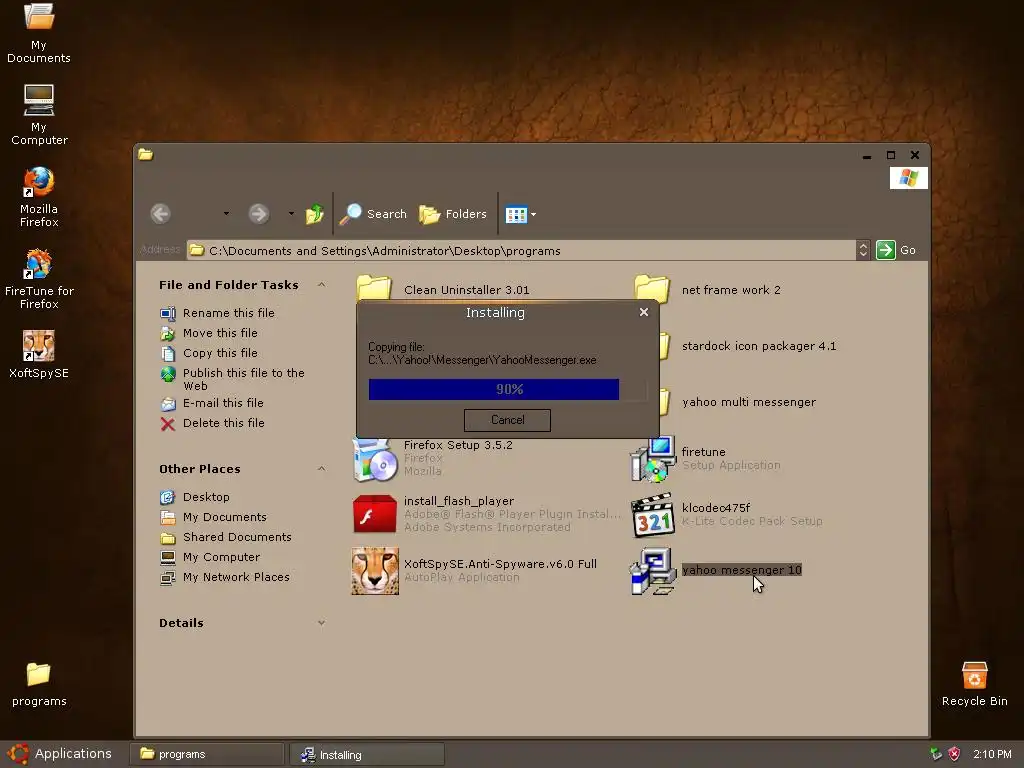Viewport: 1024px width, 768px height.
Task: Click the Go button
Action: (897, 250)
